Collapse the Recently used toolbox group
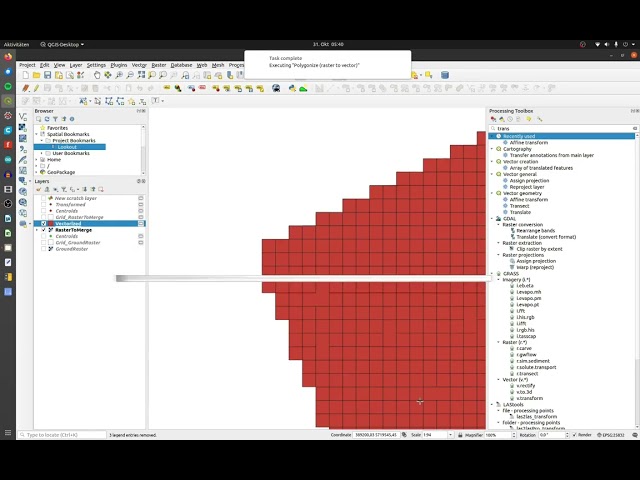 (492, 136)
